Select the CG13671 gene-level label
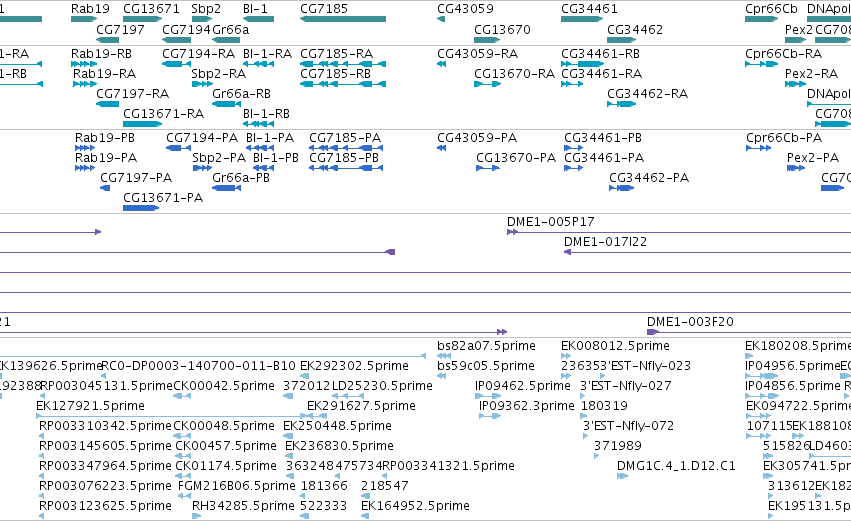 [151, 9]
